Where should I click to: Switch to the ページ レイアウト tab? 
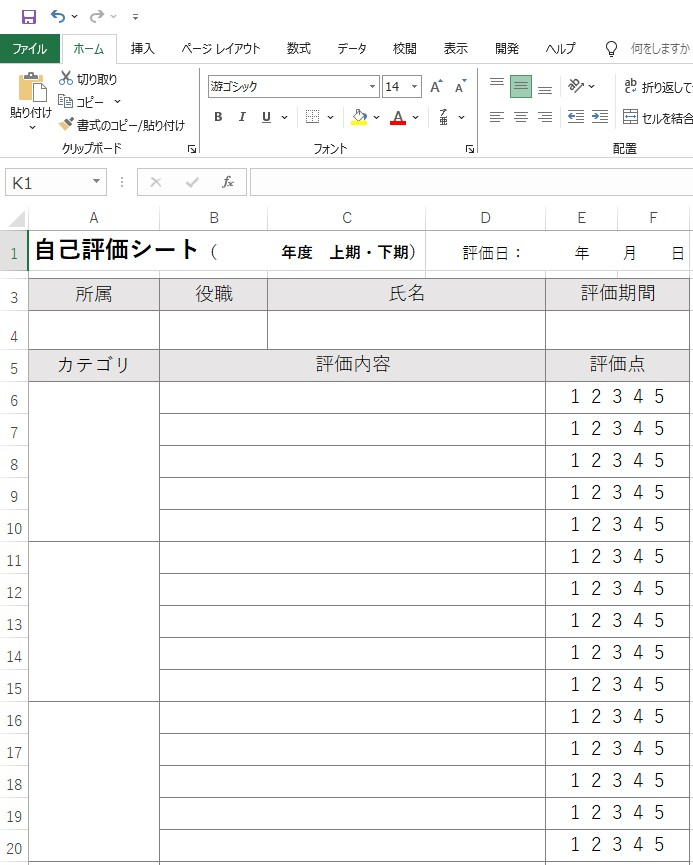221,49
